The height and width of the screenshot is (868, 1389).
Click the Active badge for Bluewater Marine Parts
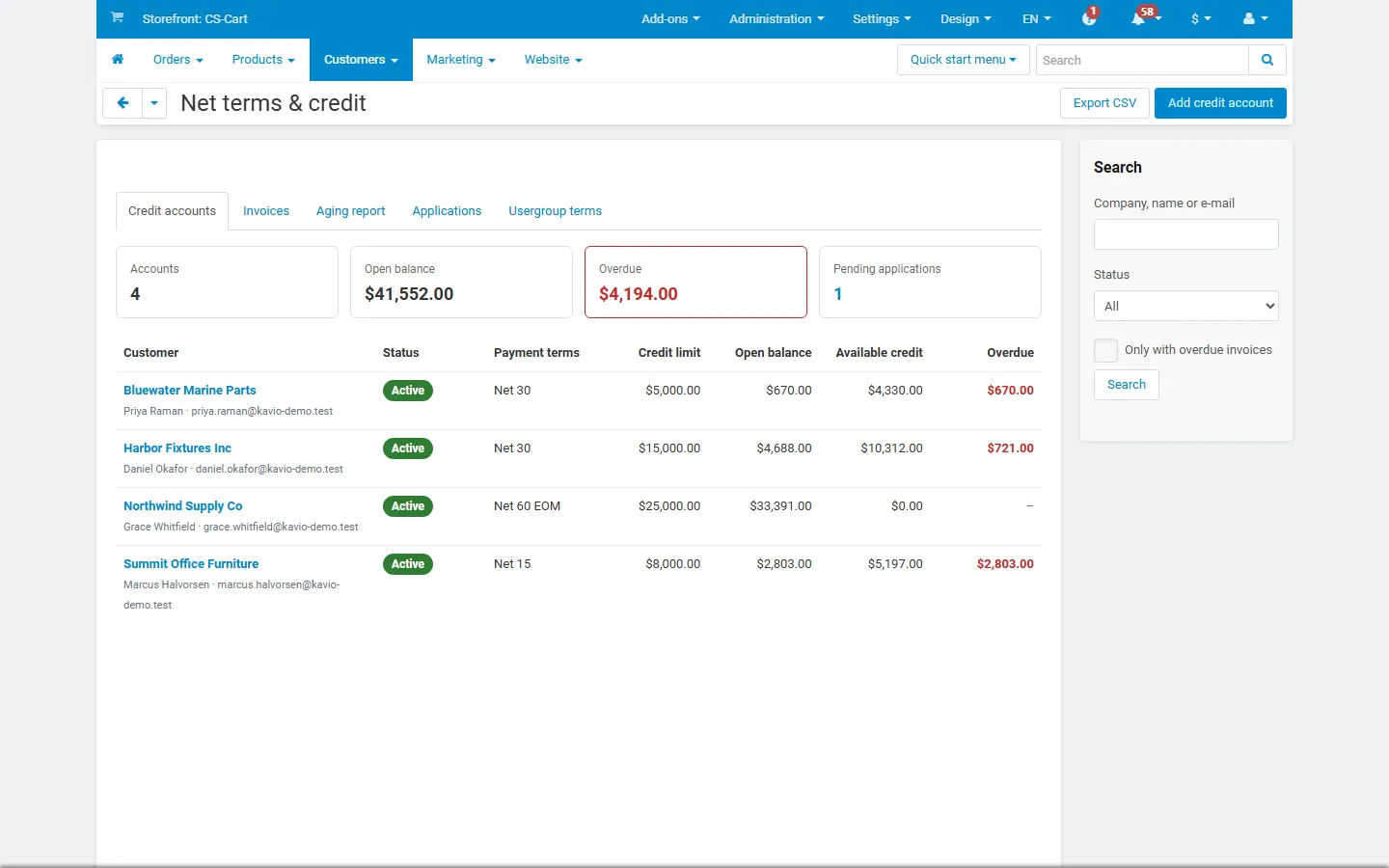click(x=408, y=391)
